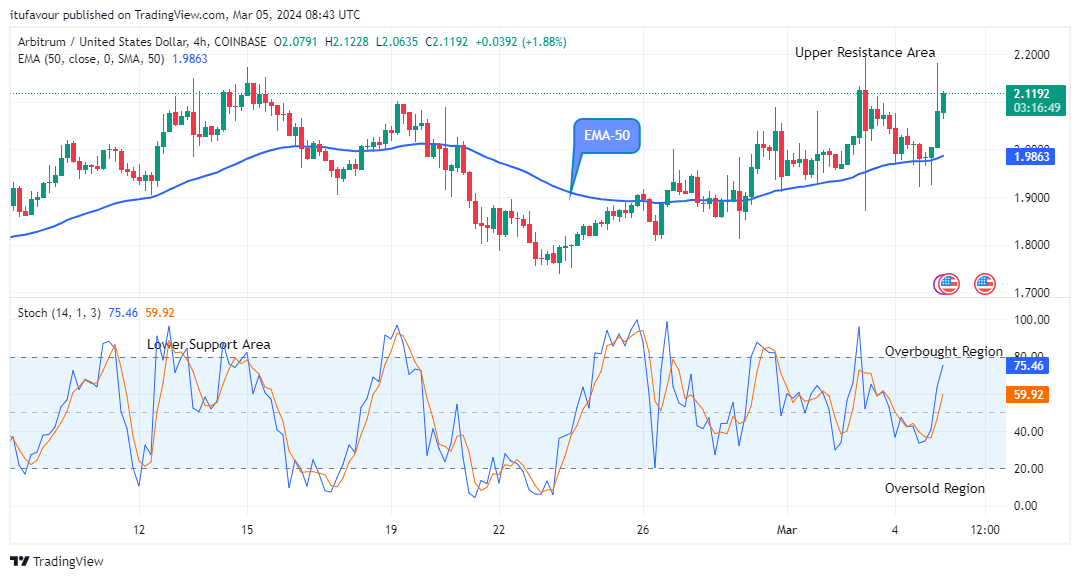Click the Stoch orange value 59.92 in legend
The image size is (1080, 579).
pos(160,313)
